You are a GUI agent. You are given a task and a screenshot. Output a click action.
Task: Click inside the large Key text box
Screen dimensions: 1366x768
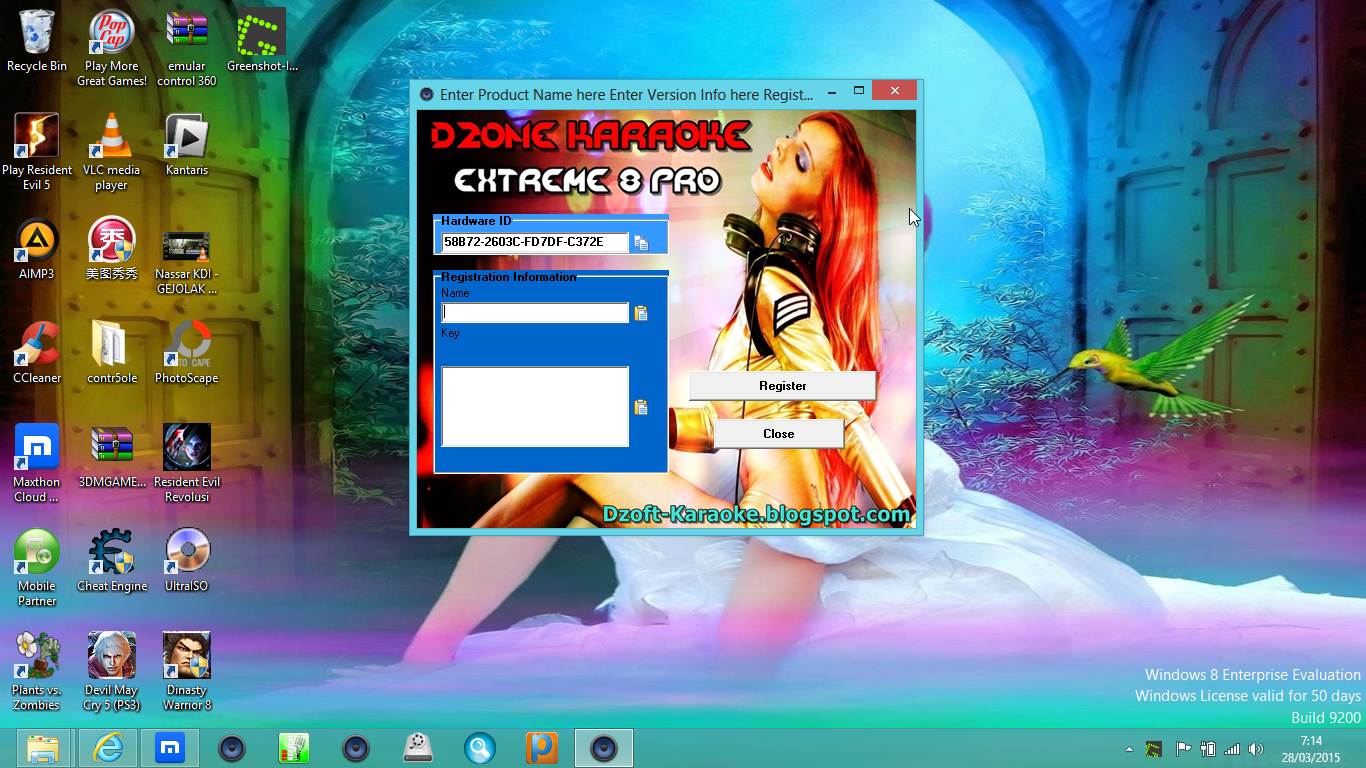click(535, 406)
